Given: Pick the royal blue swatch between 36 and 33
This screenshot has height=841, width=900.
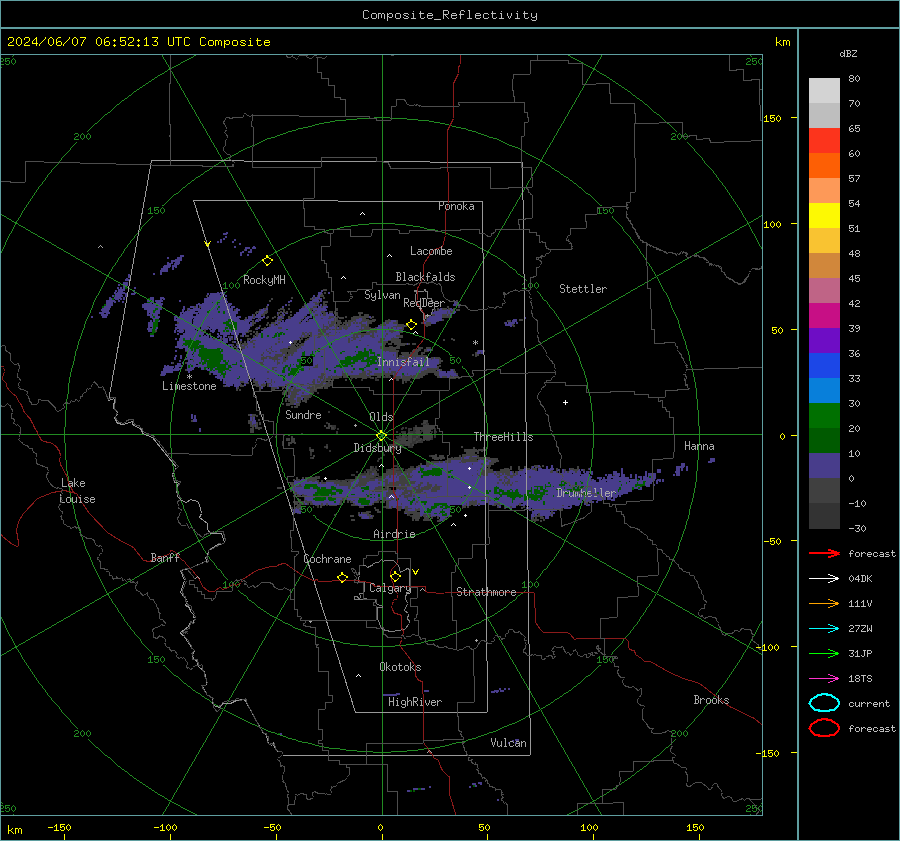Looking at the screenshot, I should (824, 366).
